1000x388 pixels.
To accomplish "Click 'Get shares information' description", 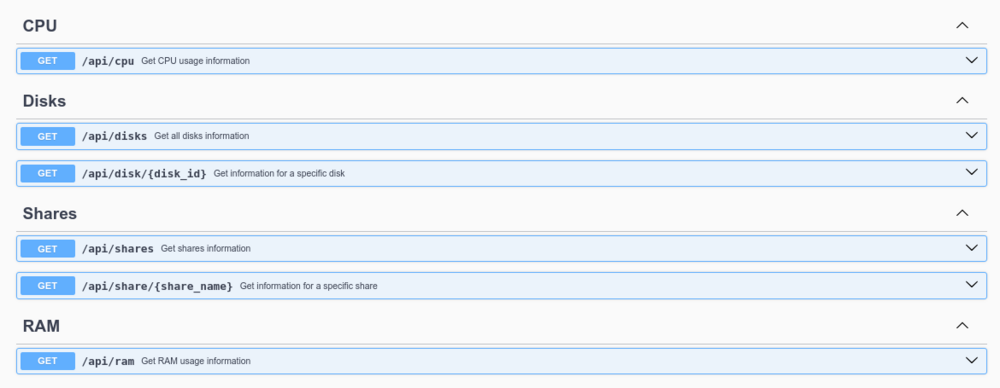I will [205, 248].
